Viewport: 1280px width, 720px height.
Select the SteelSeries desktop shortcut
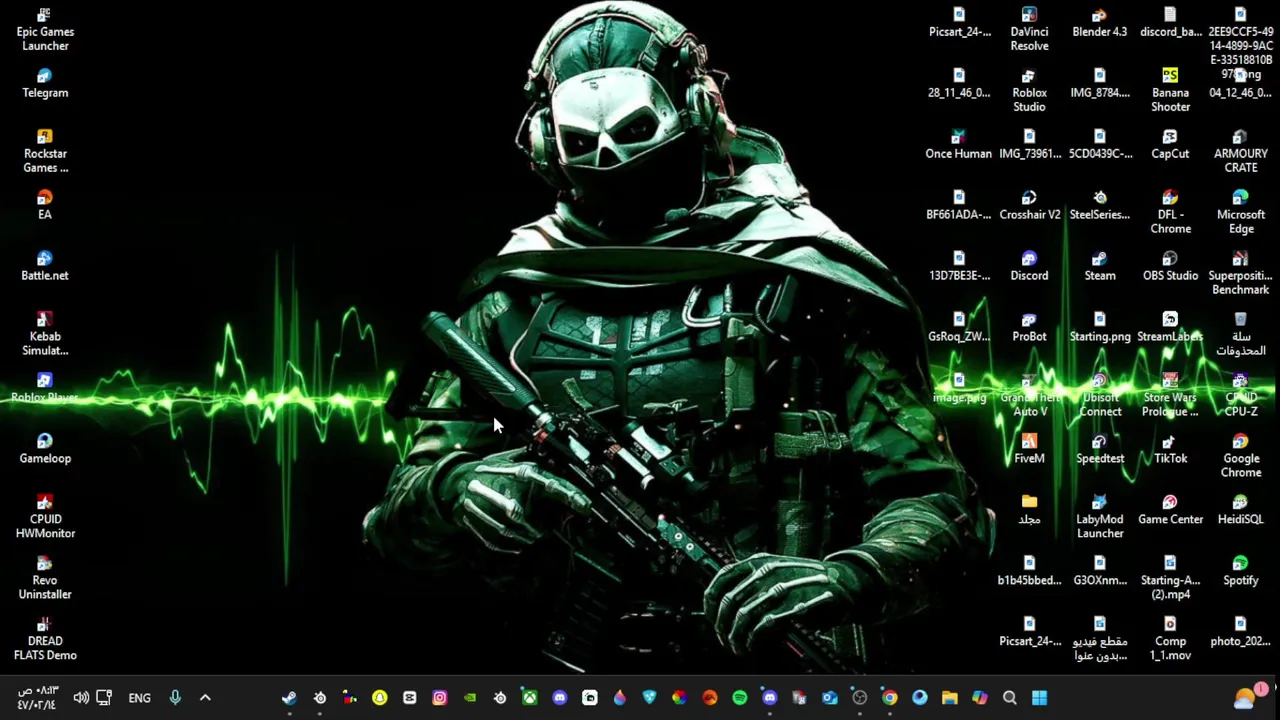[1100, 206]
